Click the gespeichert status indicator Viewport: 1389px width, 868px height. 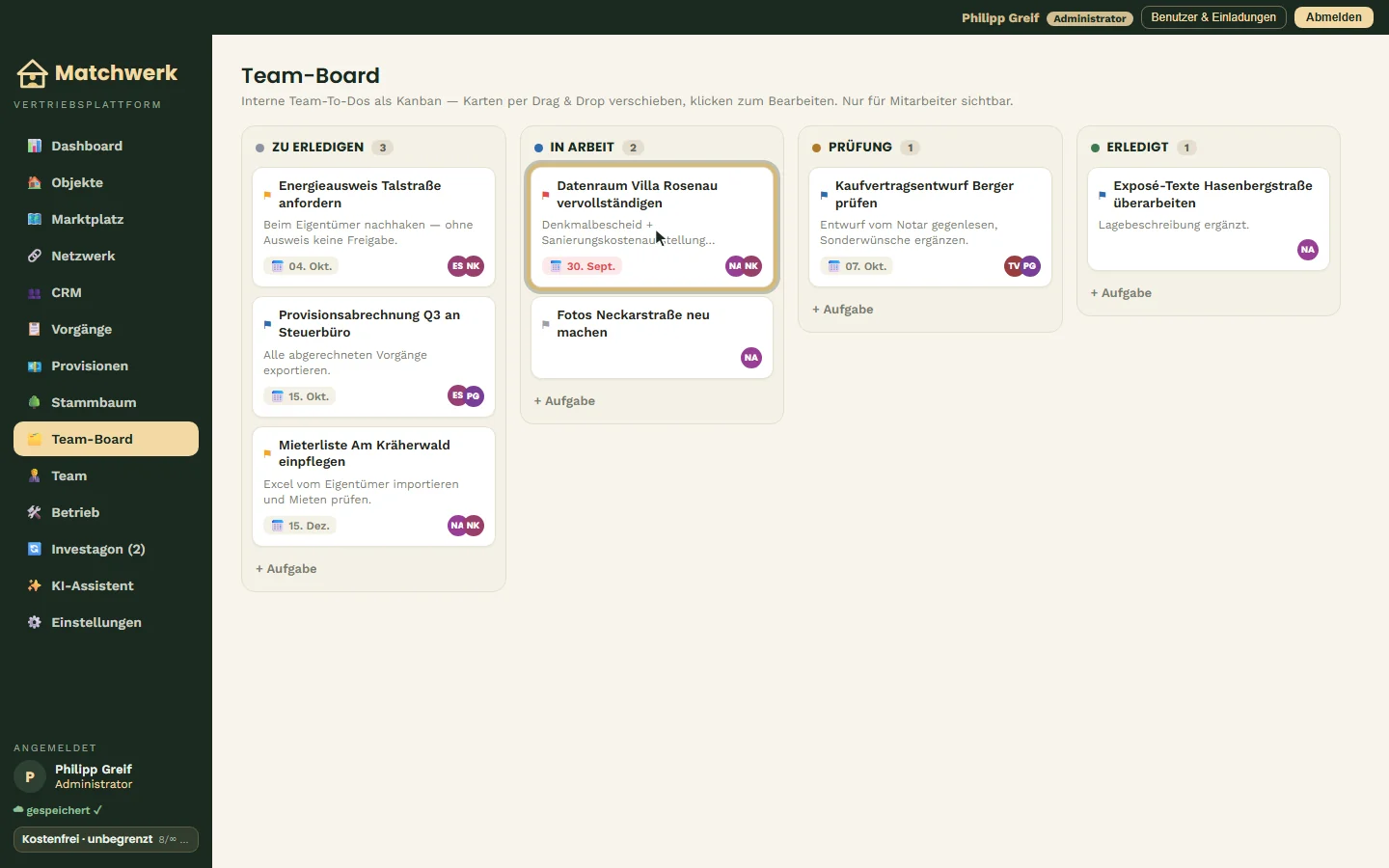(58, 810)
